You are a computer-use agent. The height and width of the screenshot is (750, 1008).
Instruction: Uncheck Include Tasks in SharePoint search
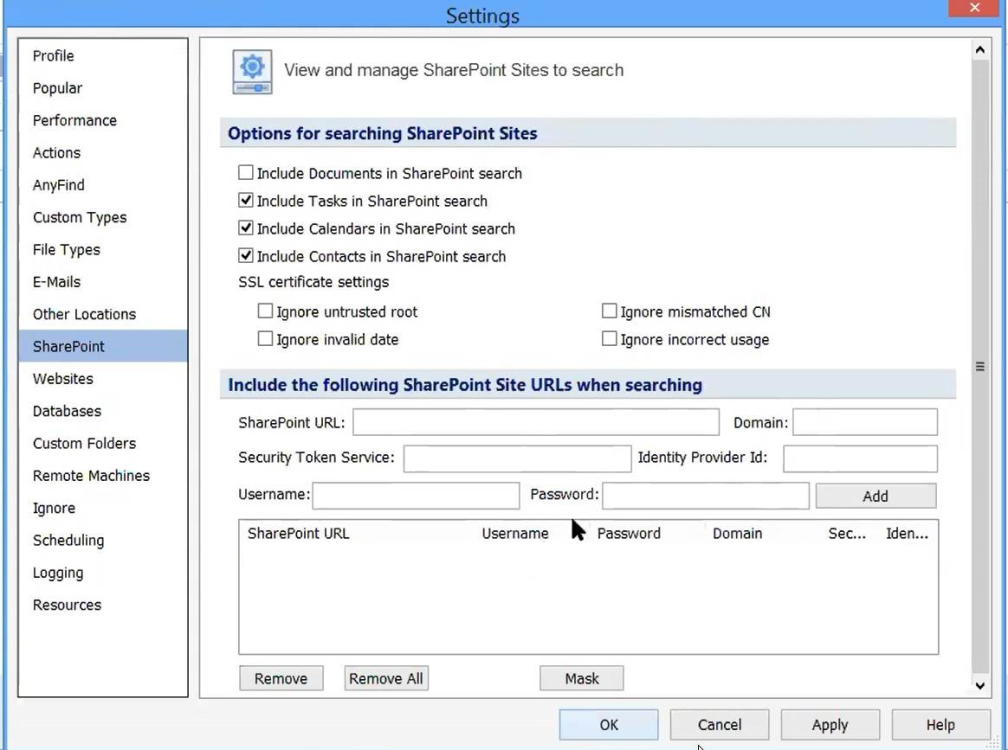point(246,201)
